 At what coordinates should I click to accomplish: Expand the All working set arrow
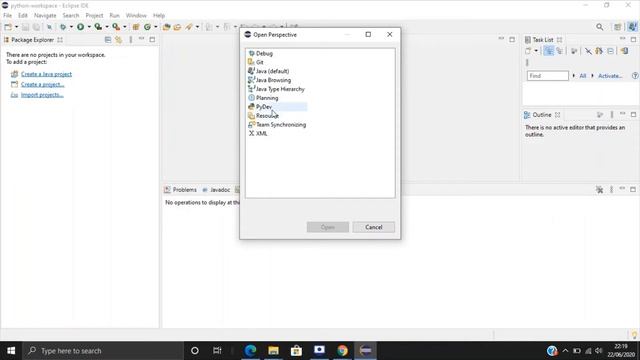[573, 76]
